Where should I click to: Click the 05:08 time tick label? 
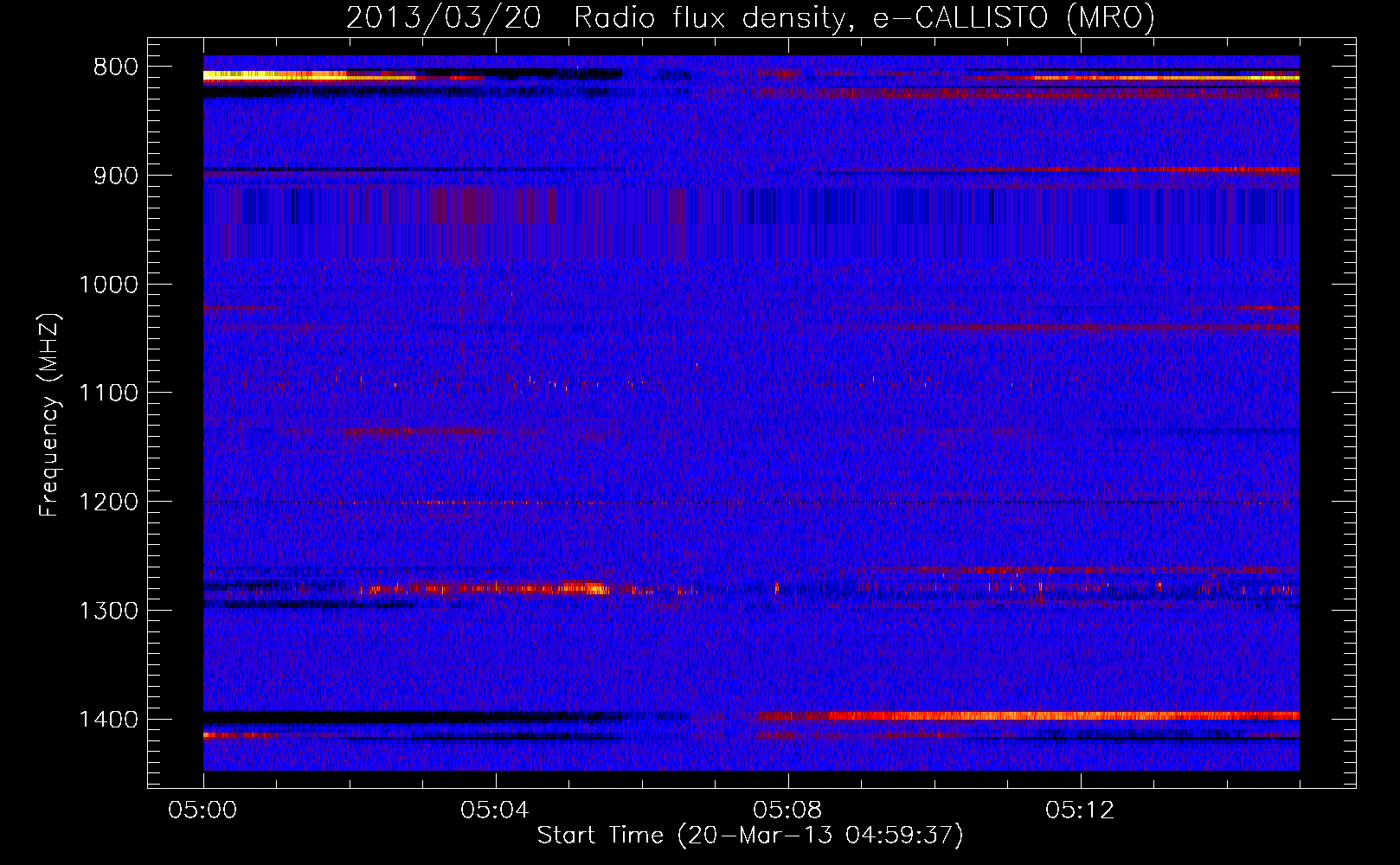[x=788, y=811]
